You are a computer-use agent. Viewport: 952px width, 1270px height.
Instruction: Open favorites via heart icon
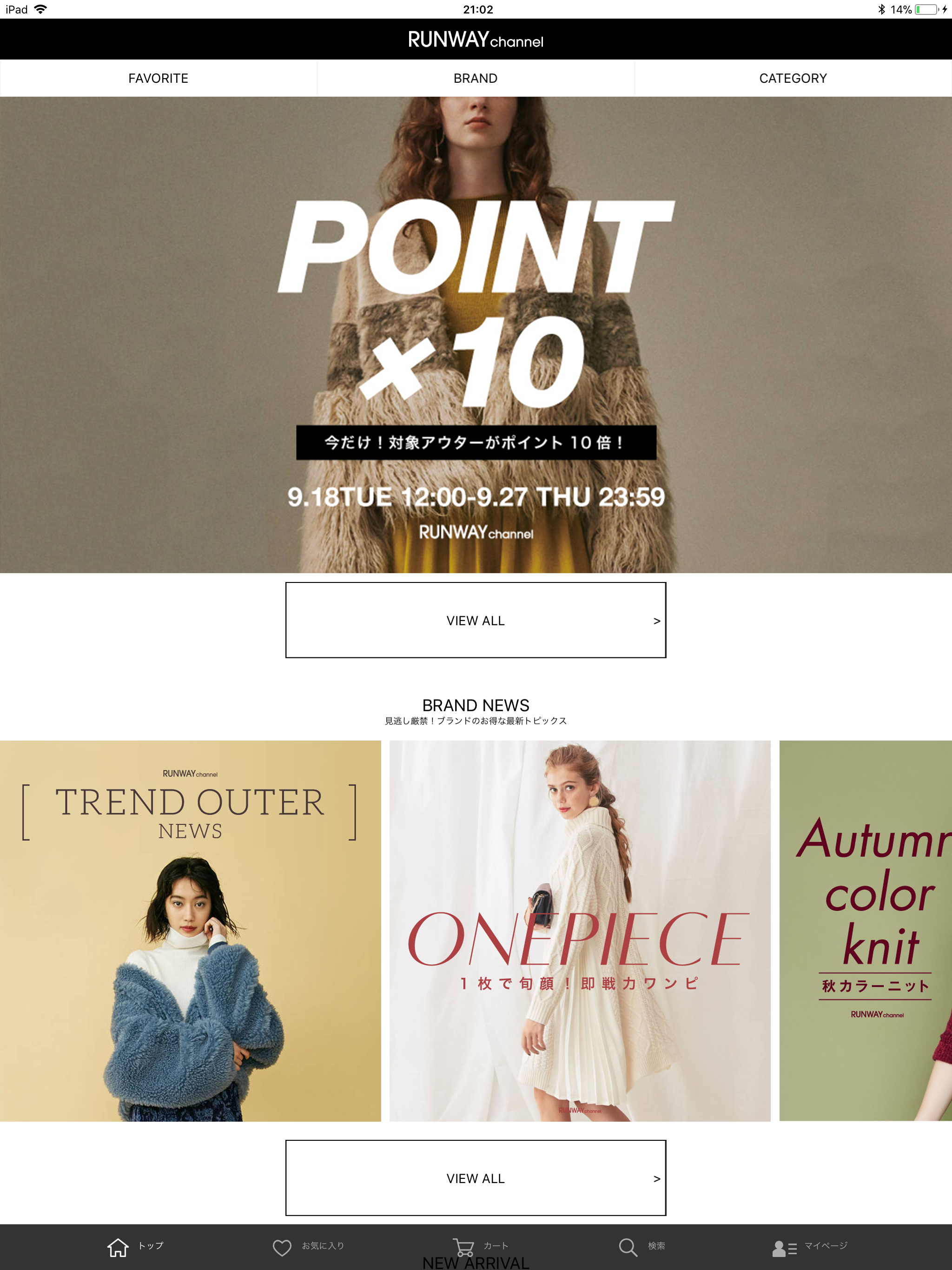click(x=282, y=1247)
